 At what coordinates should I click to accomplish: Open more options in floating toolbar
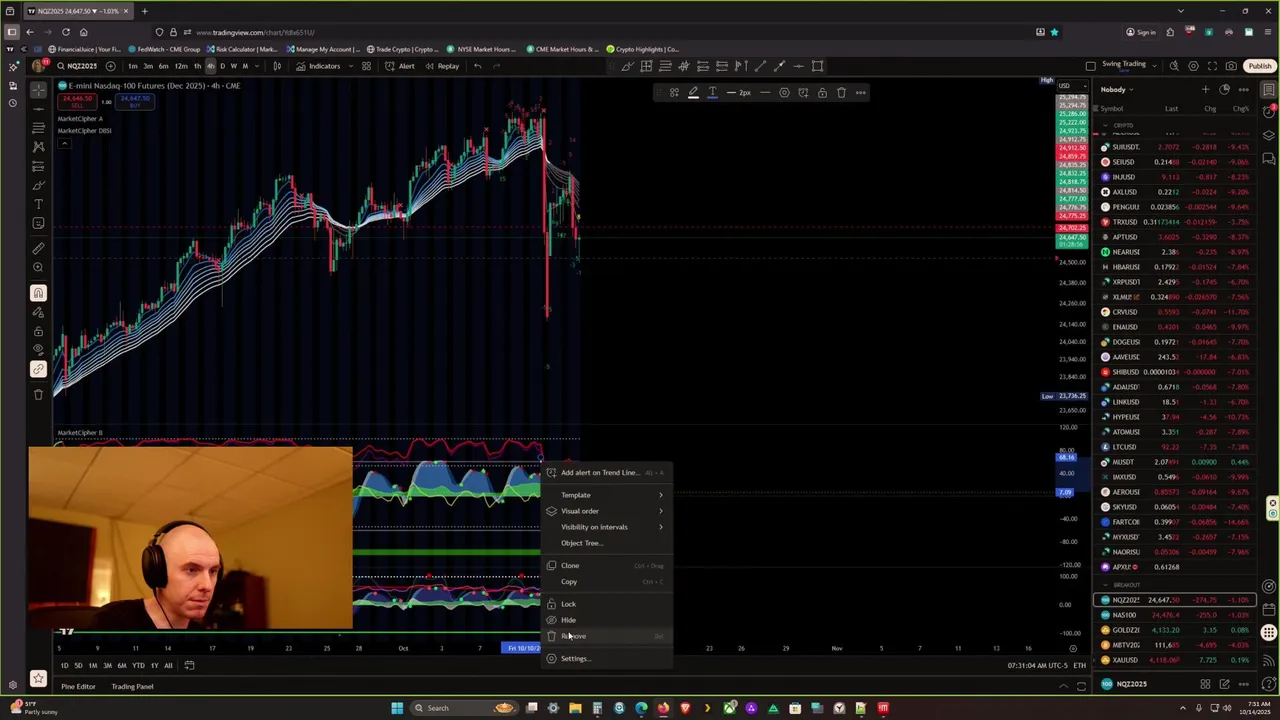click(x=860, y=93)
